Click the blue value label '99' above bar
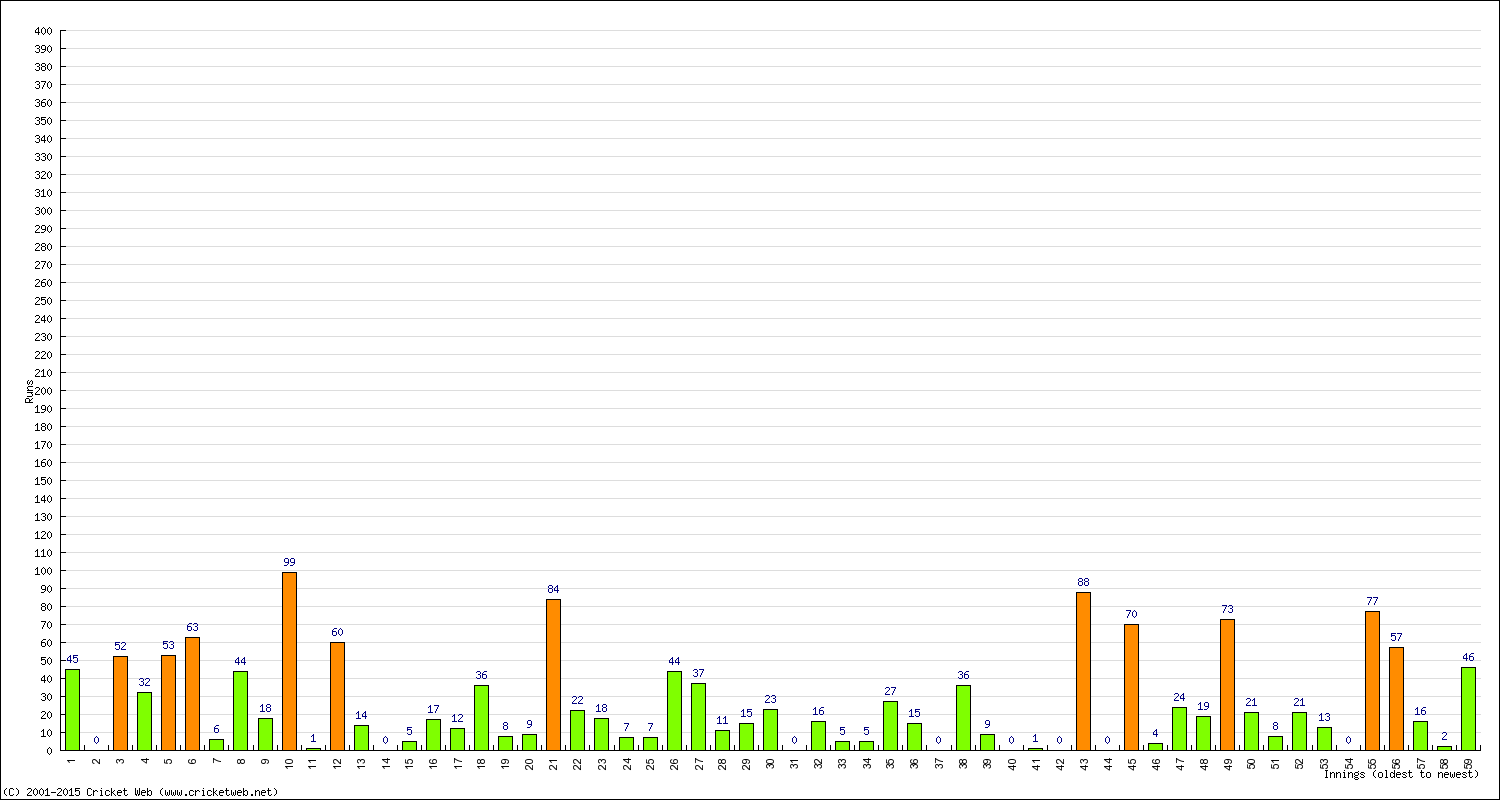The width and height of the screenshot is (1500, 800). click(x=289, y=563)
